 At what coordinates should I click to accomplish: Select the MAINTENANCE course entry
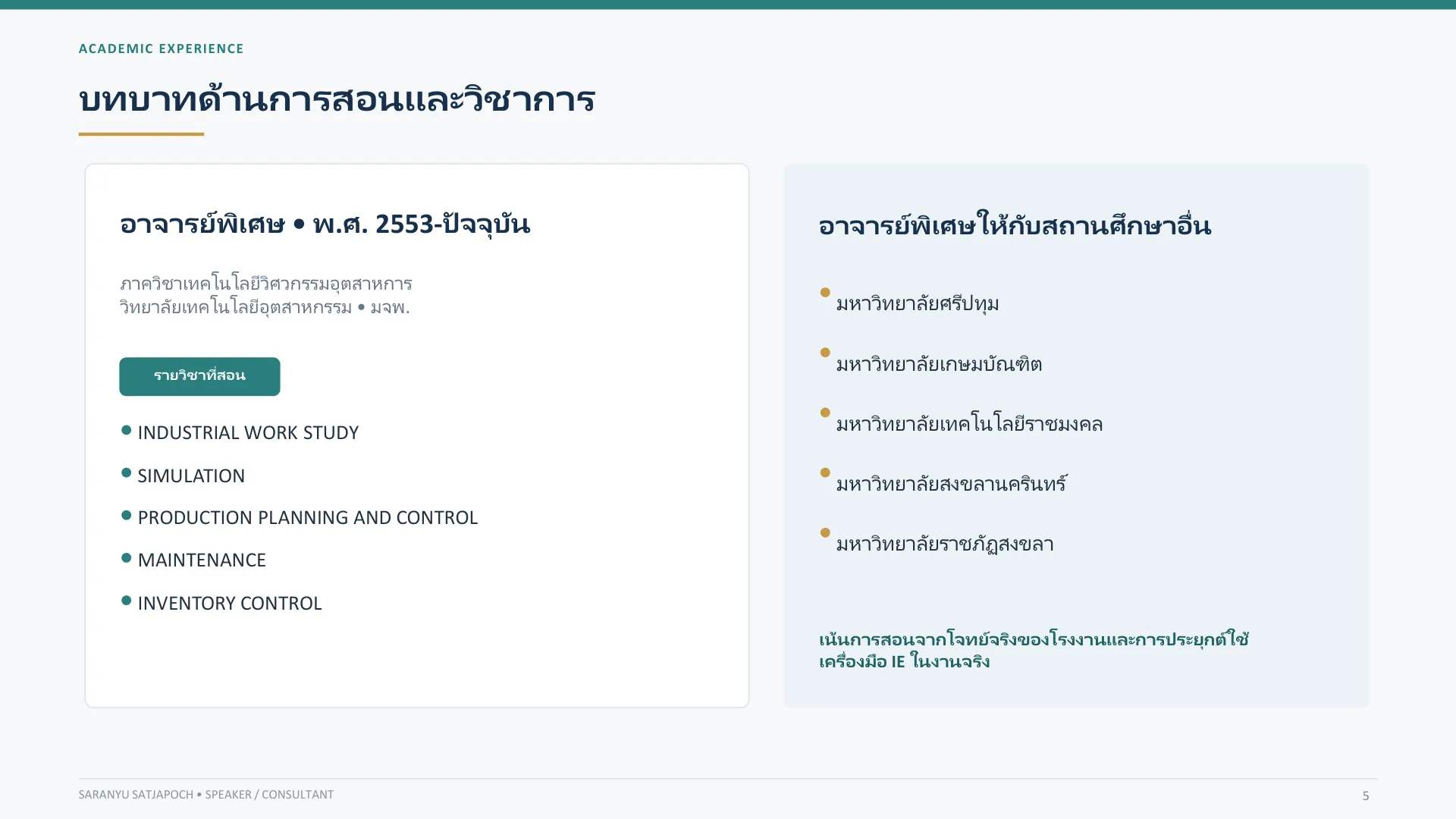coord(202,560)
